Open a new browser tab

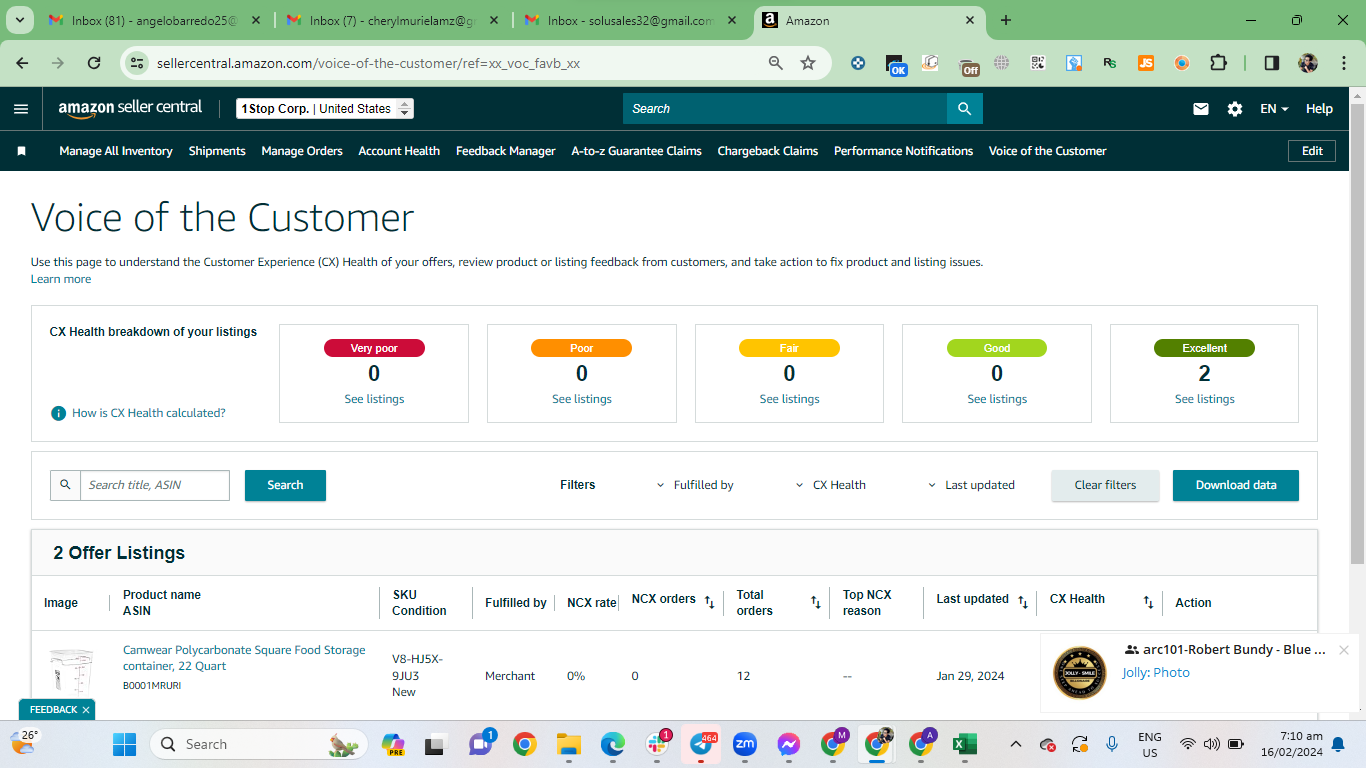[1006, 20]
